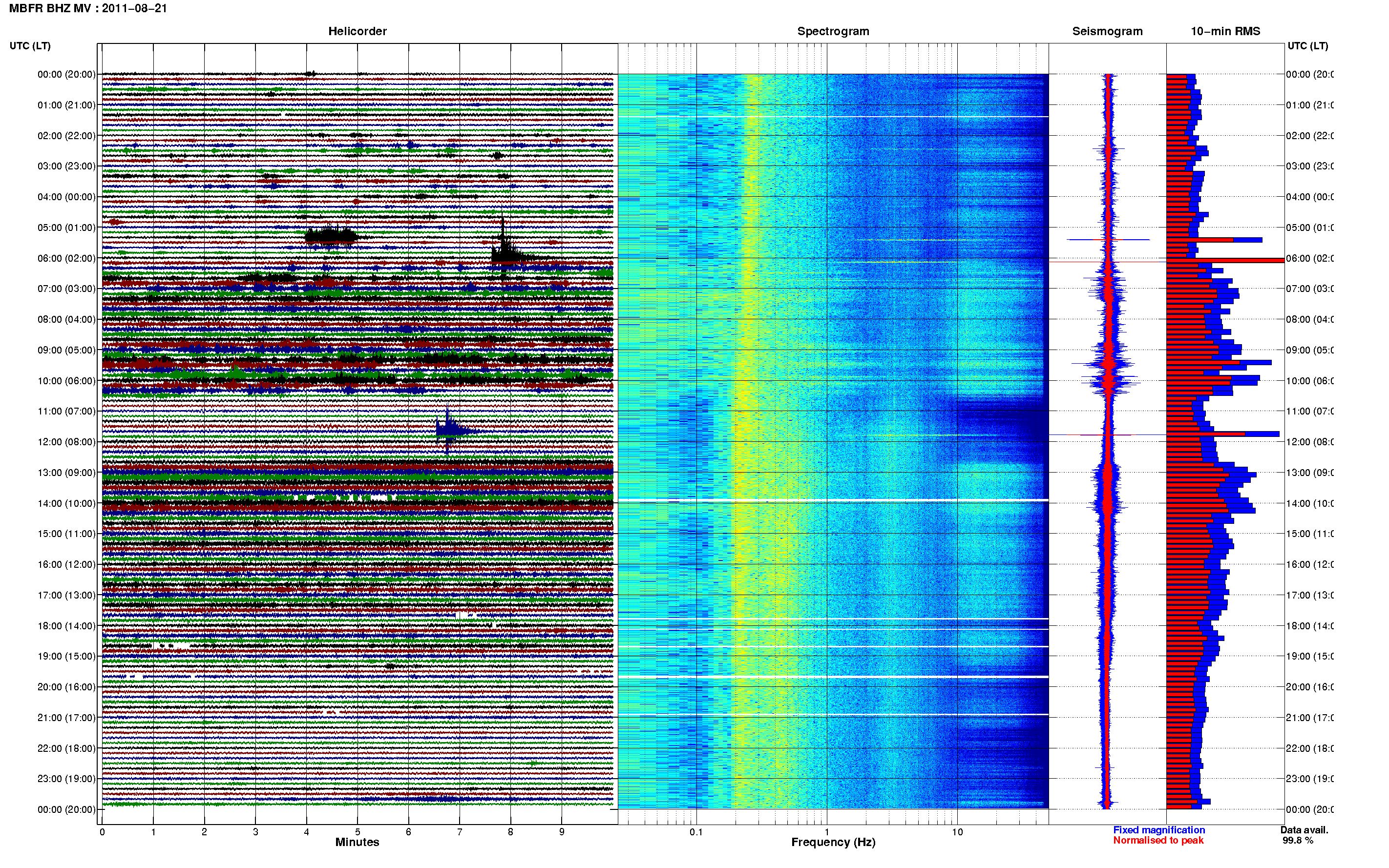Click left-axis time label "16:00 (12:00)"
Image resolution: width=1389 pixels, height=868 pixels.
[x=66, y=564]
